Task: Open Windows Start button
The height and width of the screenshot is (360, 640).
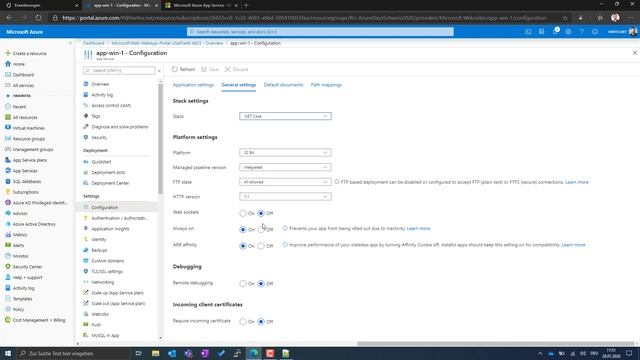Action: click(x=8, y=353)
